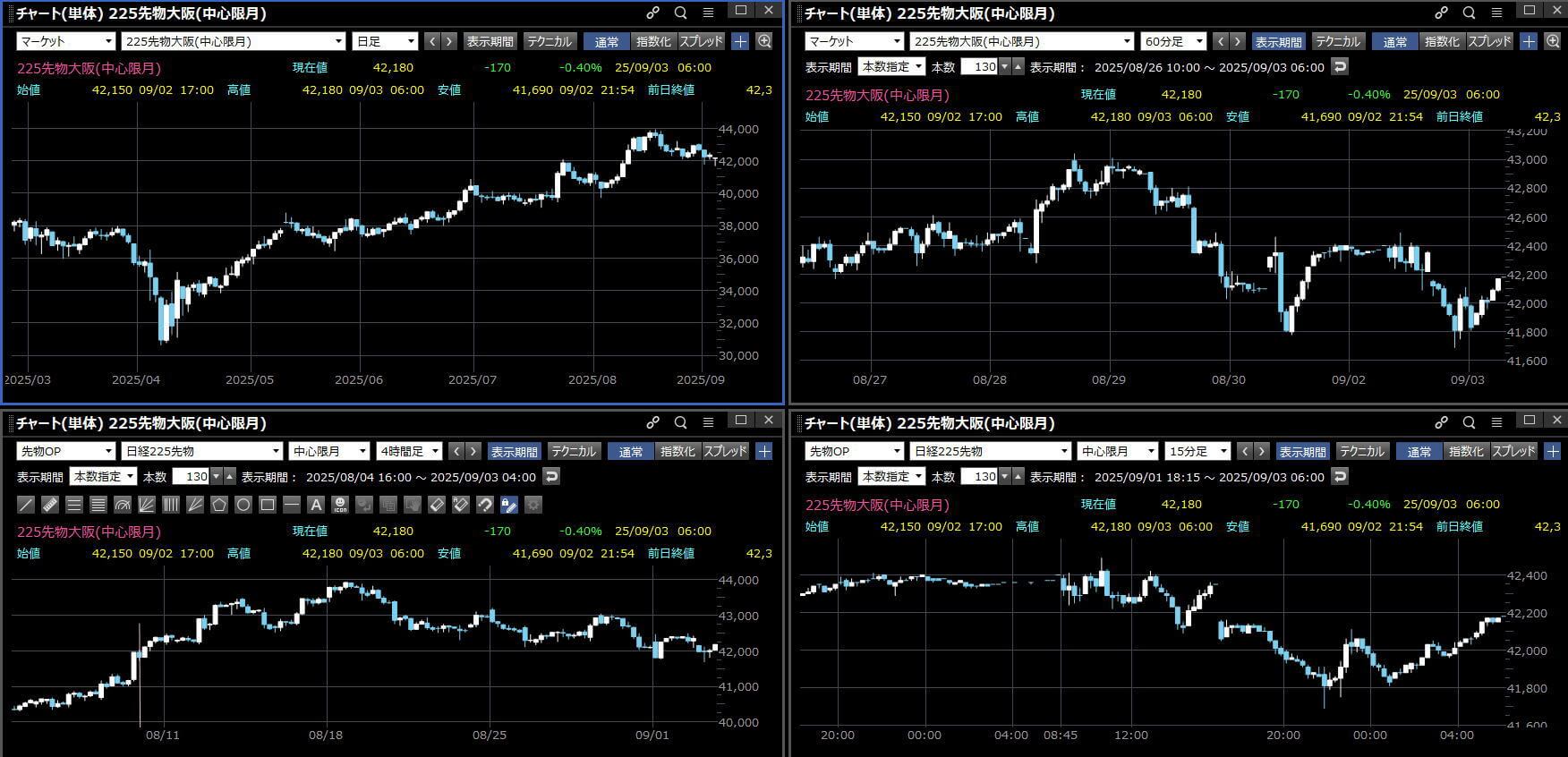Open the 先物OP category dropdown in 4時間足 chart

65,451
